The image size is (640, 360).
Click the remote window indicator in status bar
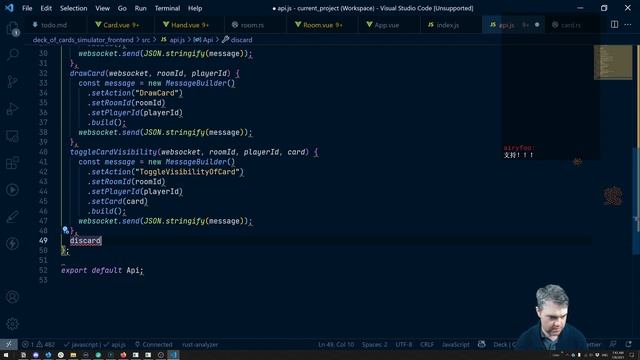coord(9,344)
